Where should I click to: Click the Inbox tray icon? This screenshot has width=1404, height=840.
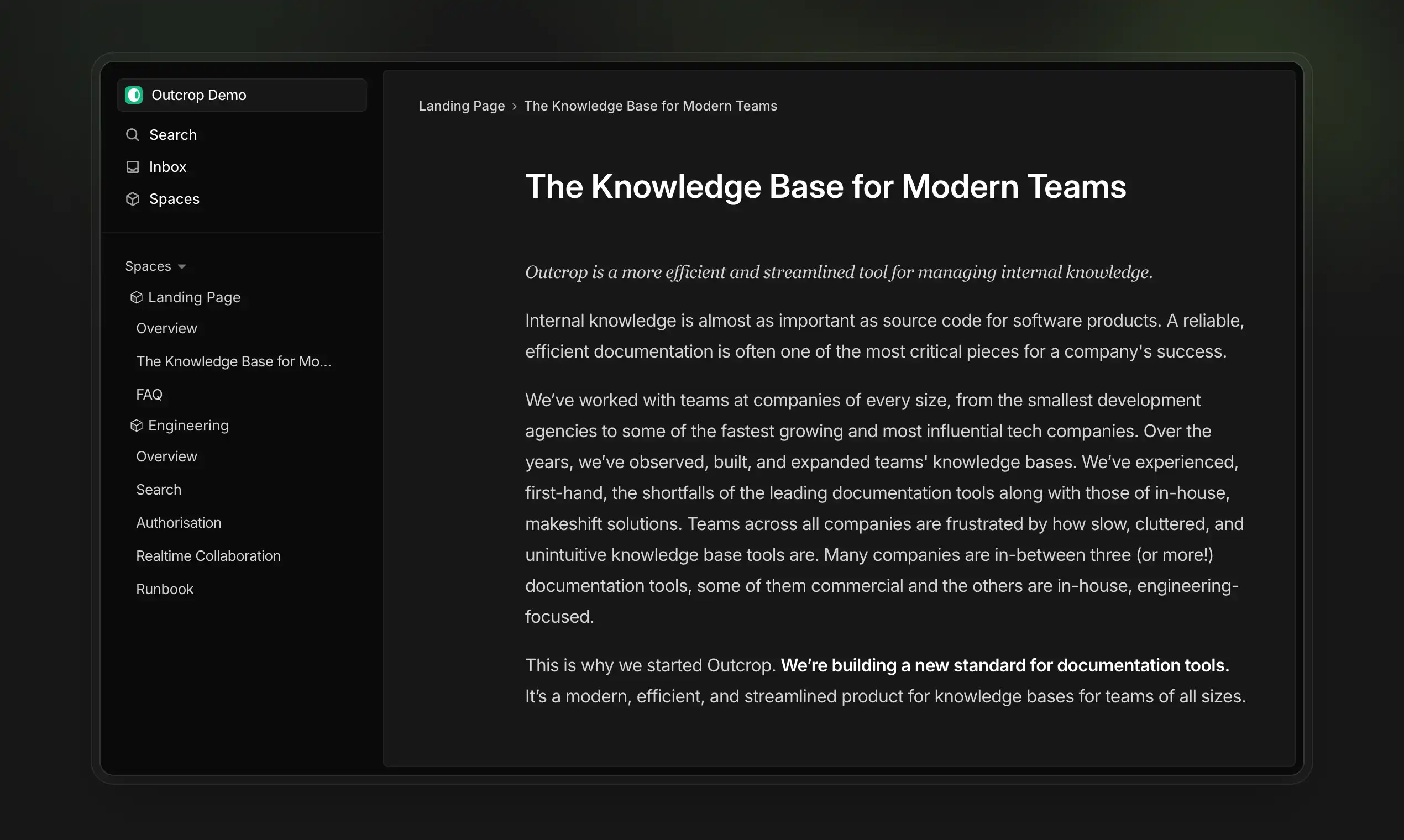pyautogui.click(x=133, y=167)
